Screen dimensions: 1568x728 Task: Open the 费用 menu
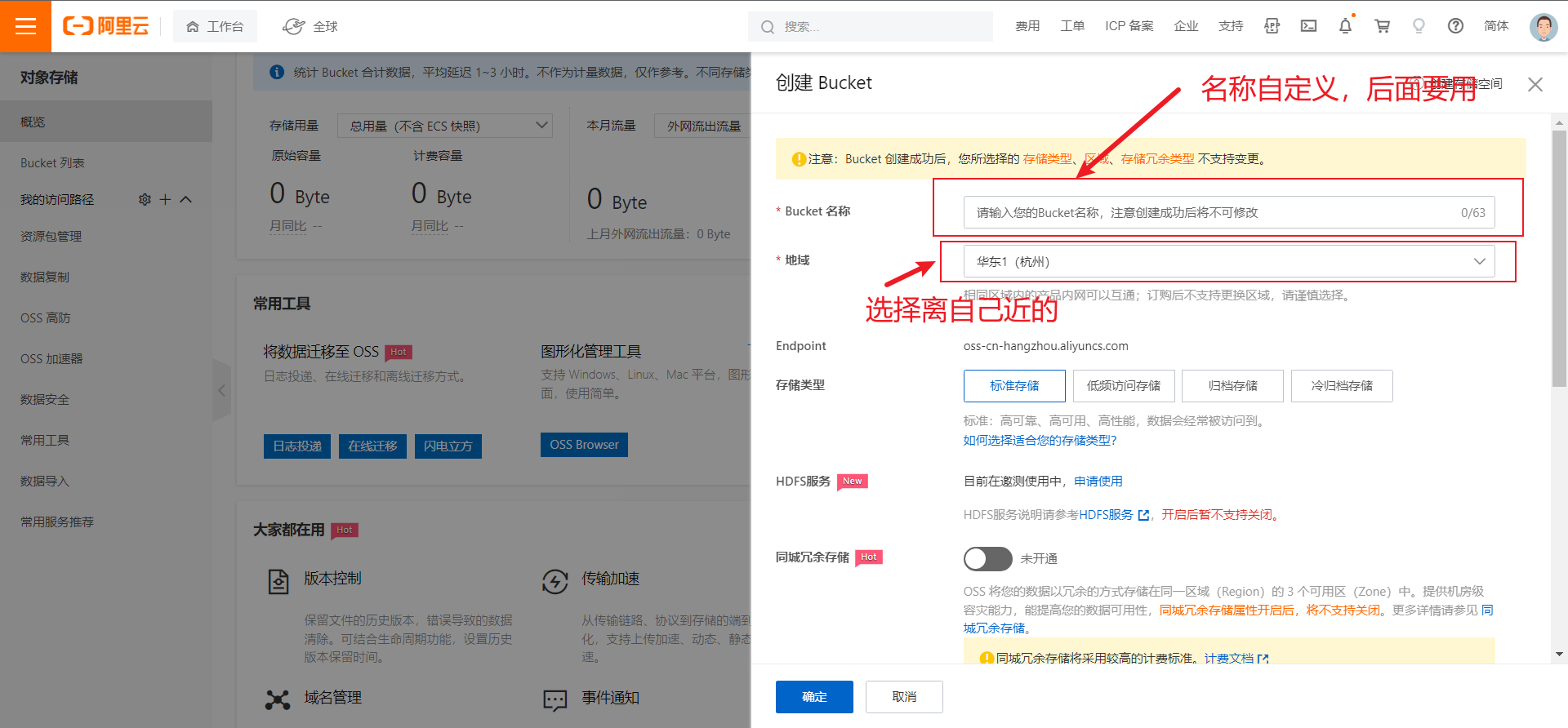[x=1027, y=26]
